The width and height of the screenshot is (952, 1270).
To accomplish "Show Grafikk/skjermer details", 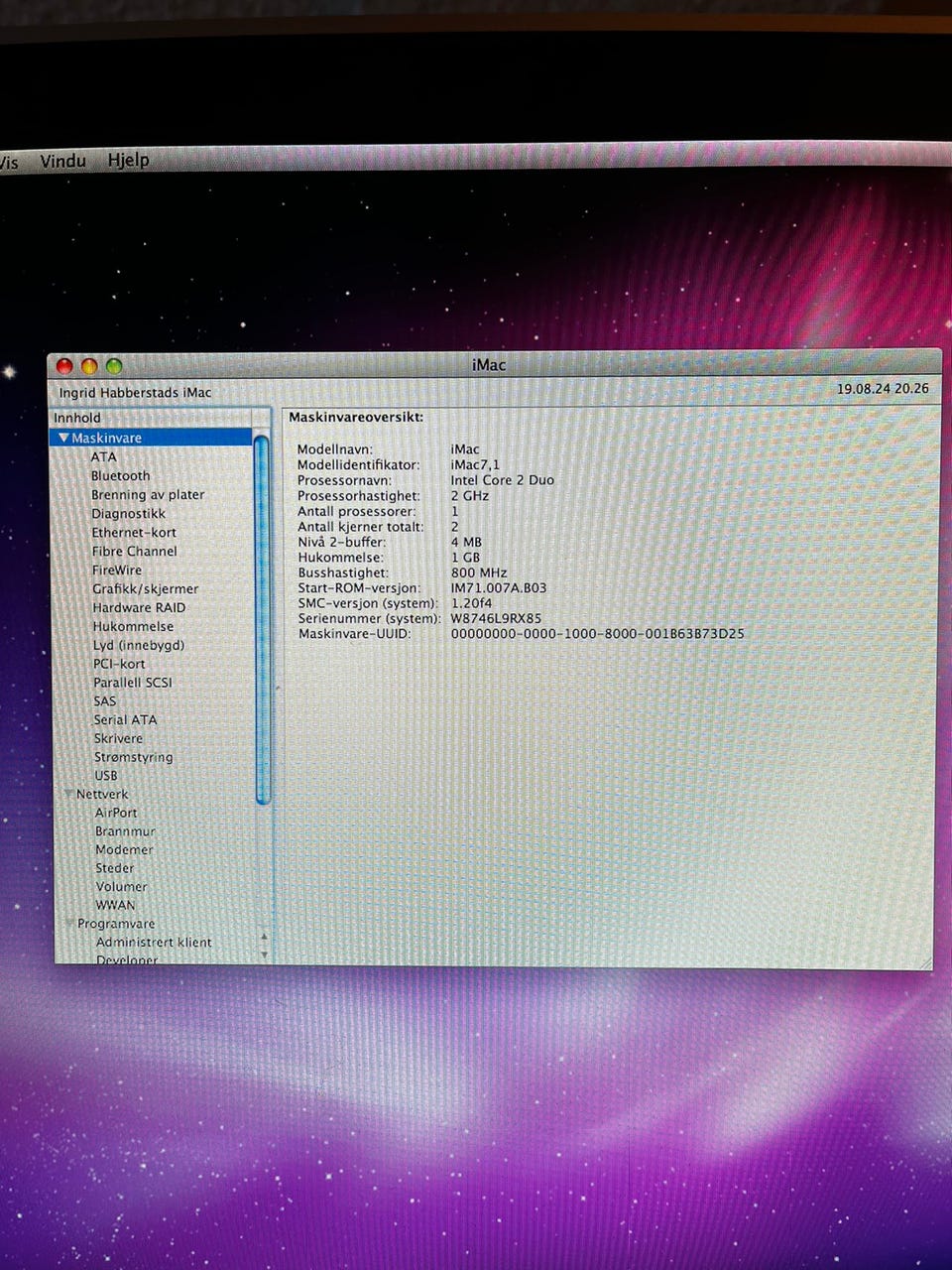I will 145,588.
